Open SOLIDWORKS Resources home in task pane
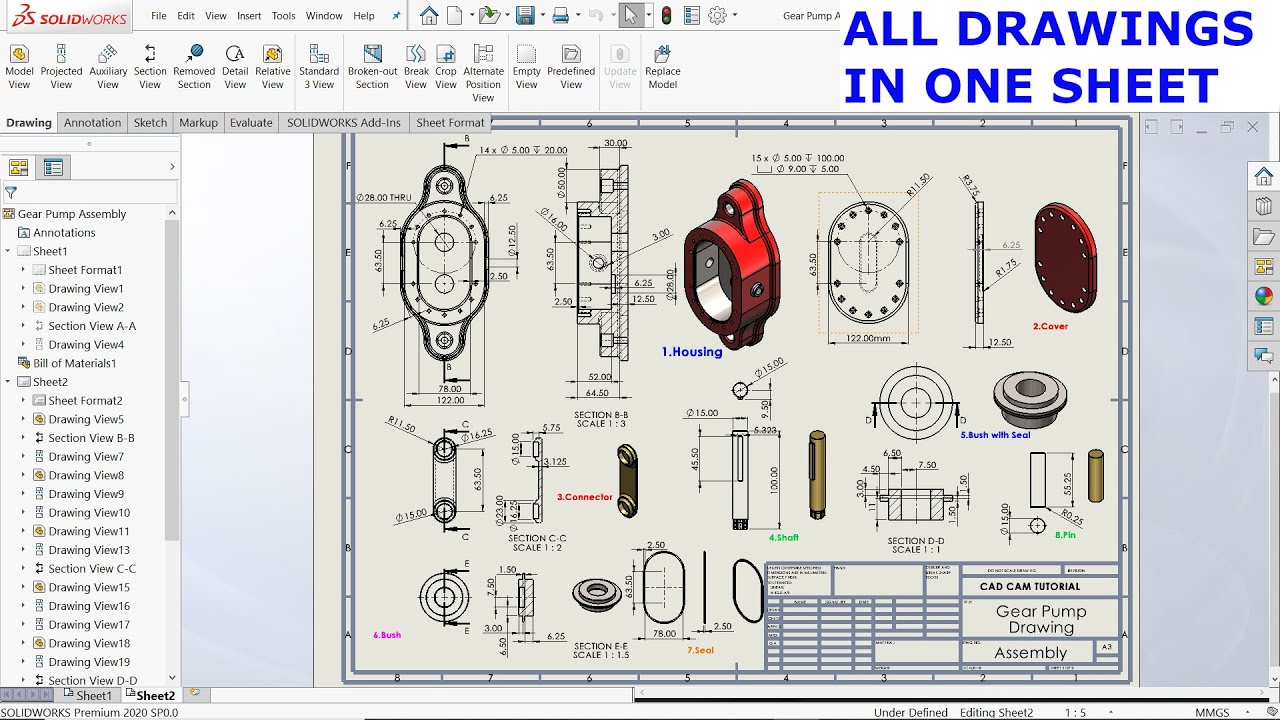1280x720 pixels. pyautogui.click(x=1264, y=177)
